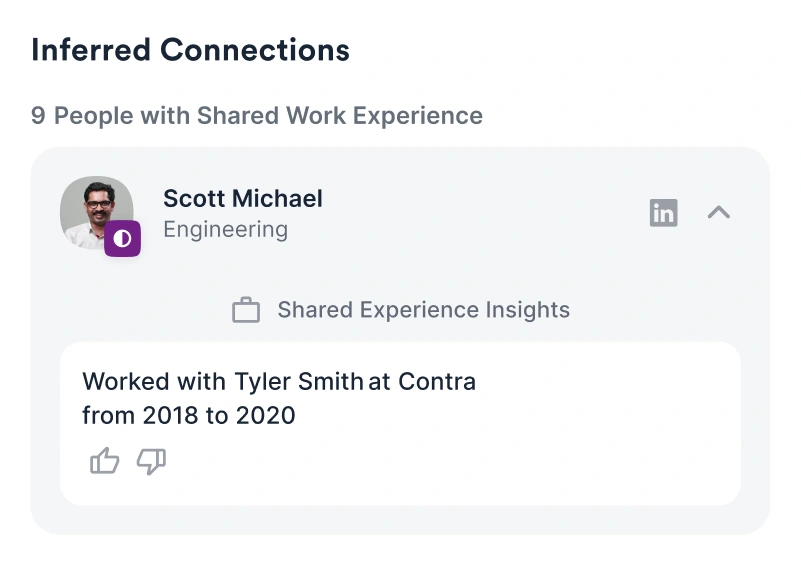The image size is (801, 564).
Task: Click Tyler Smith's name in the insight
Action: (x=298, y=382)
